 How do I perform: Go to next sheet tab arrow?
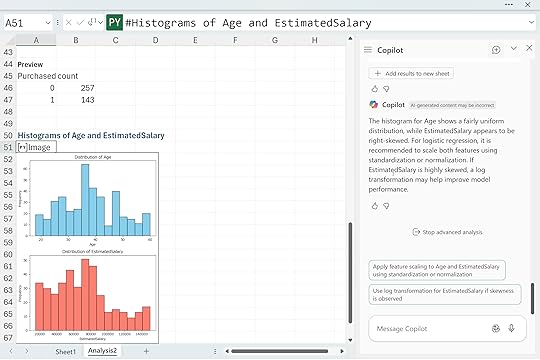[27, 351]
